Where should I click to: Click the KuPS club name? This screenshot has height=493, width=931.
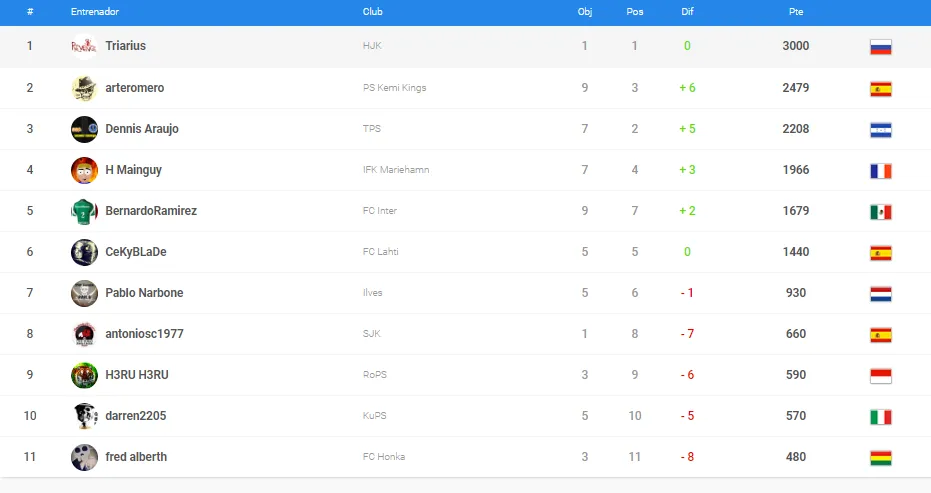375,416
